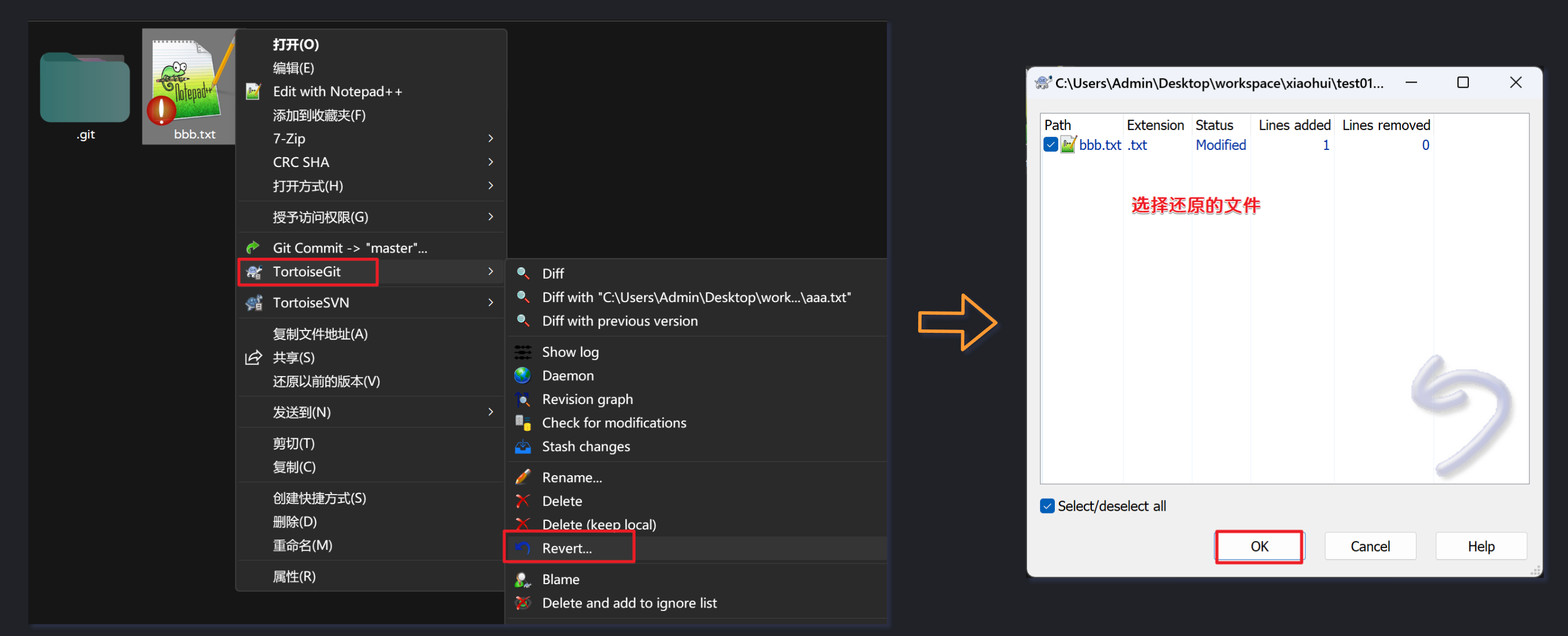Toggle Select/deselect all checkbox
The width and height of the screenshot is (1568, 636).
pos(1047,505)
